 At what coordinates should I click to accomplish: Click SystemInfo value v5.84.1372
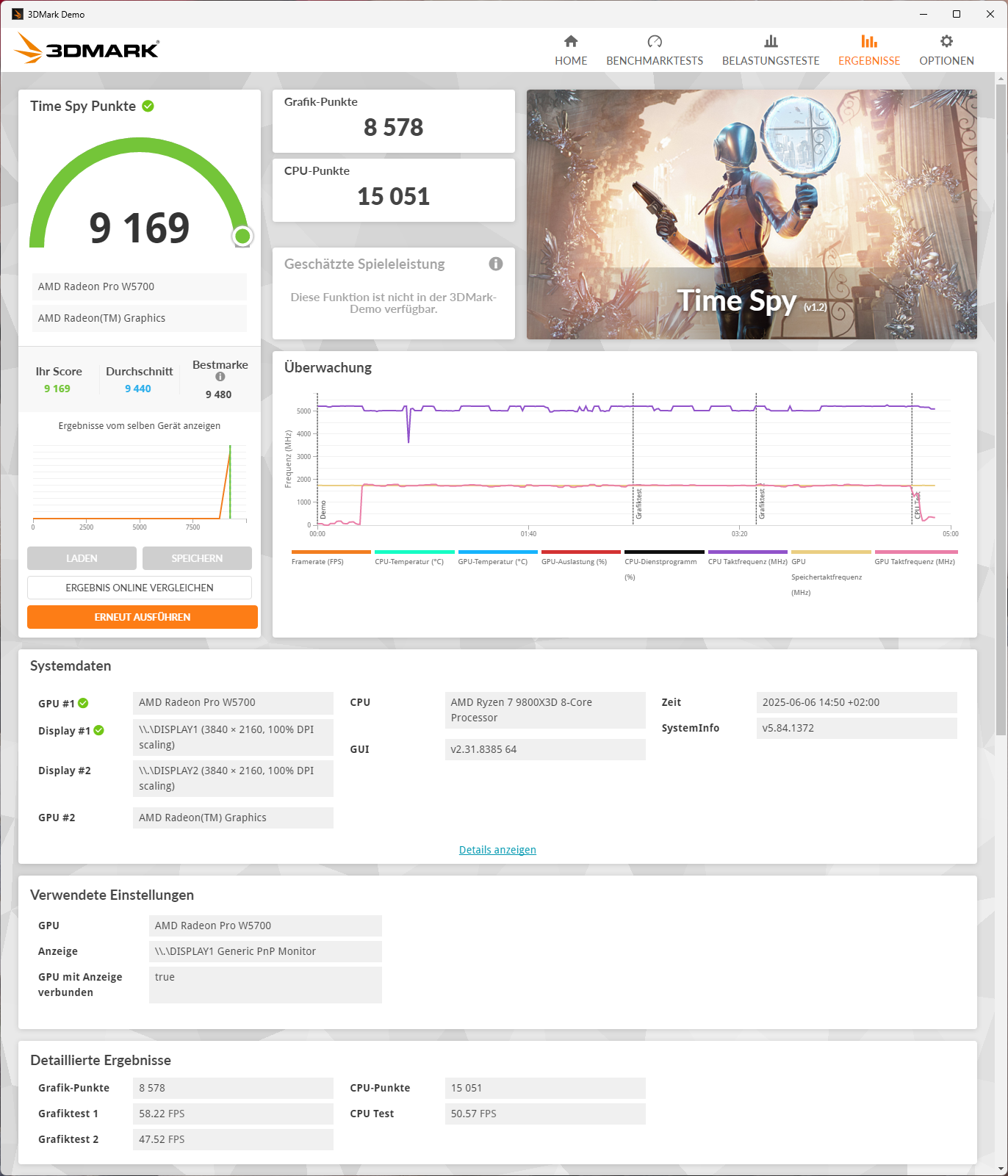coord(857,728)
